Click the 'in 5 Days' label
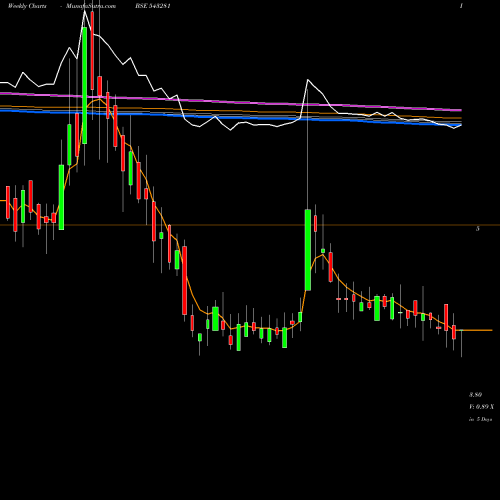Screen dimensions: 500x500 click(x=481, y=419)
